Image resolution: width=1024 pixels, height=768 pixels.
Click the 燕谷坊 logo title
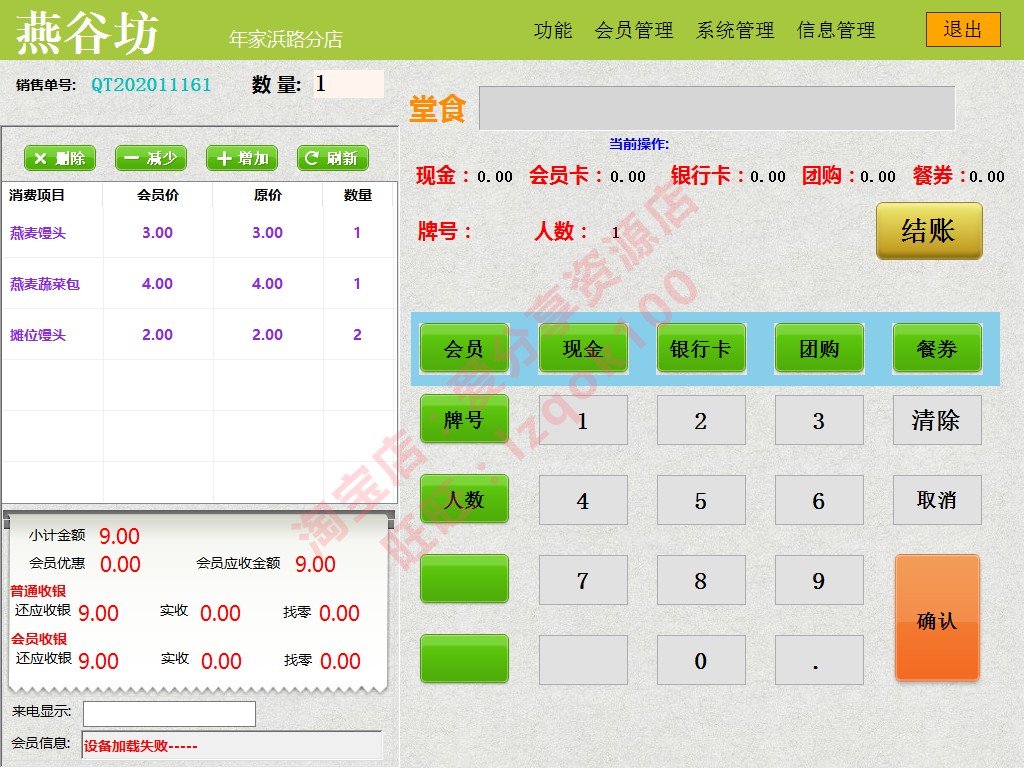[87, 33]
